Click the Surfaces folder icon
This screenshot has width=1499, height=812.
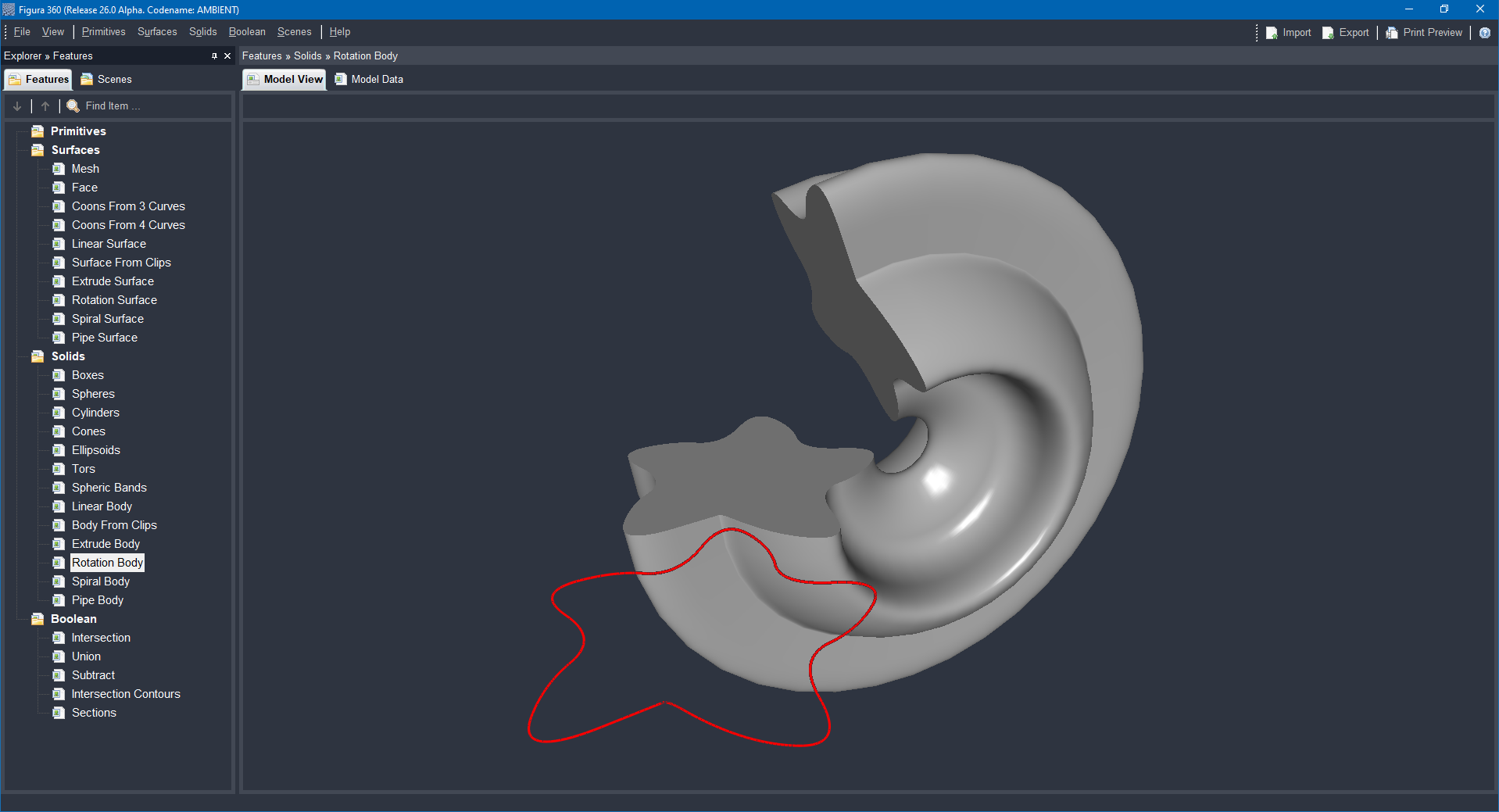pos(38,150)
